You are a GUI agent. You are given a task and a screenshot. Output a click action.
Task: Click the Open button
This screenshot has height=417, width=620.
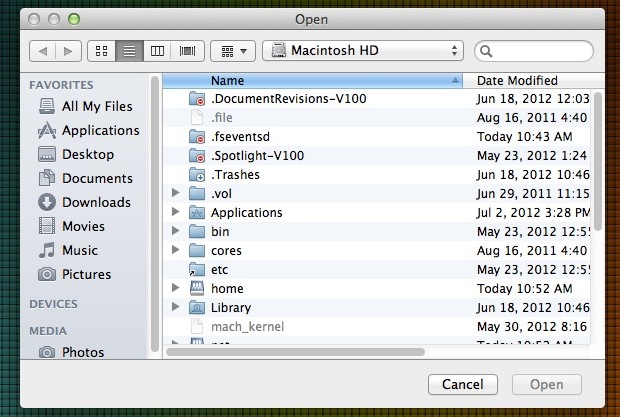(547, 384)
